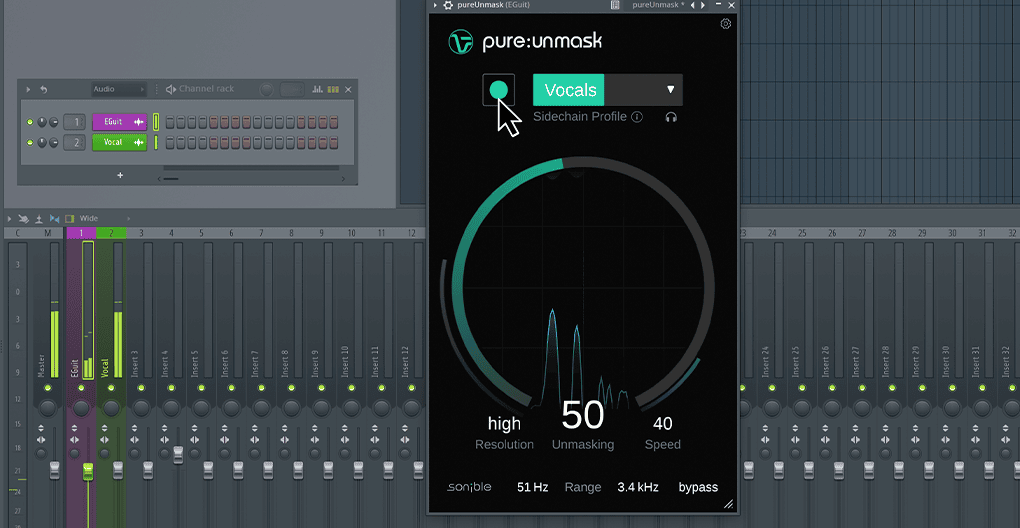This screenshot has width=1020, height=528.
Task: Open the Audio channel filter dropdown in Channel rack
Action: pos(119,89)
